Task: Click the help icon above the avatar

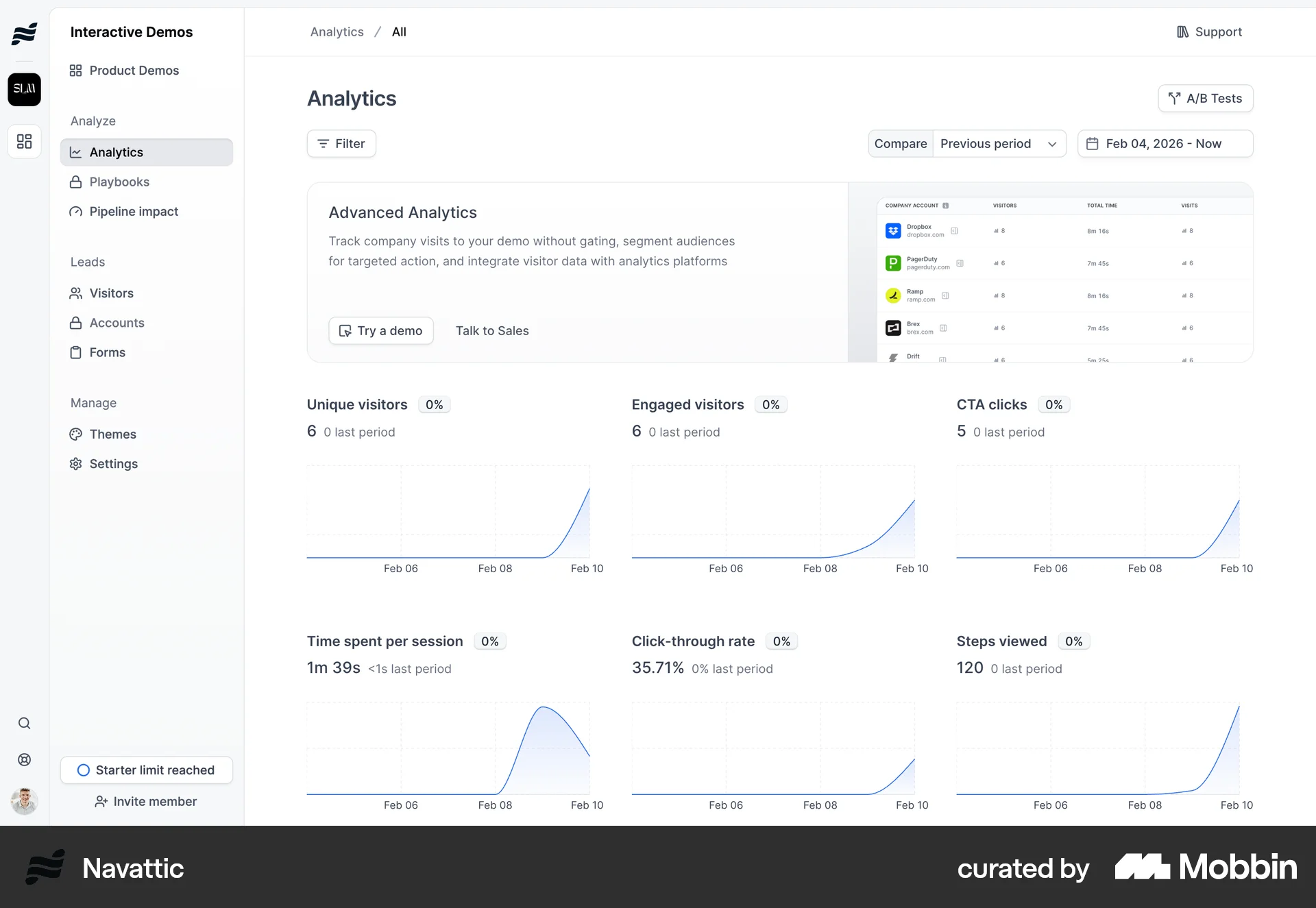Action: coord(24,759)
